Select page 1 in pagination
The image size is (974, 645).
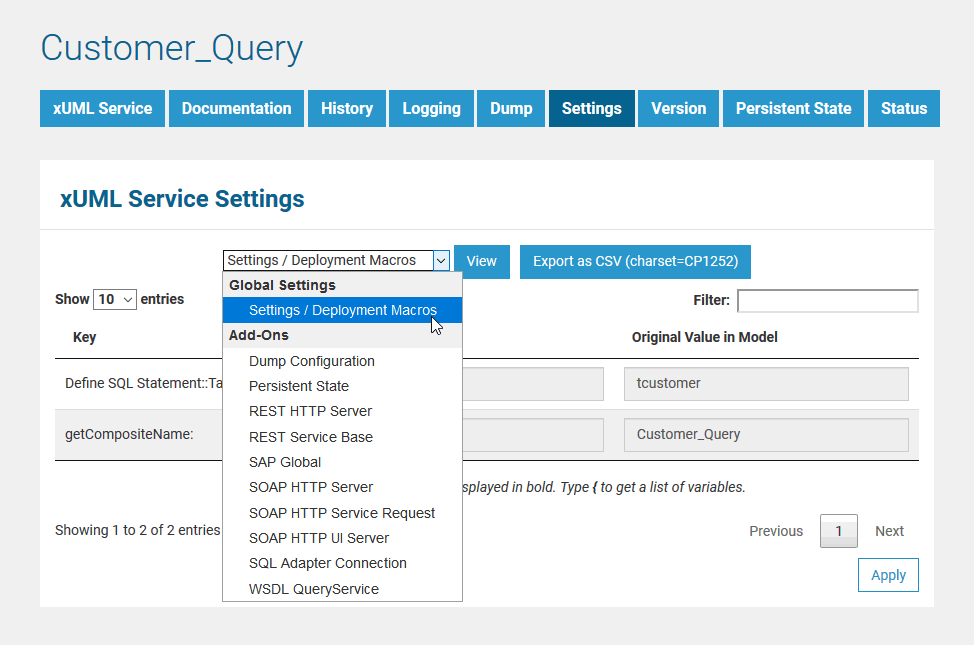(x=839, y=531)
